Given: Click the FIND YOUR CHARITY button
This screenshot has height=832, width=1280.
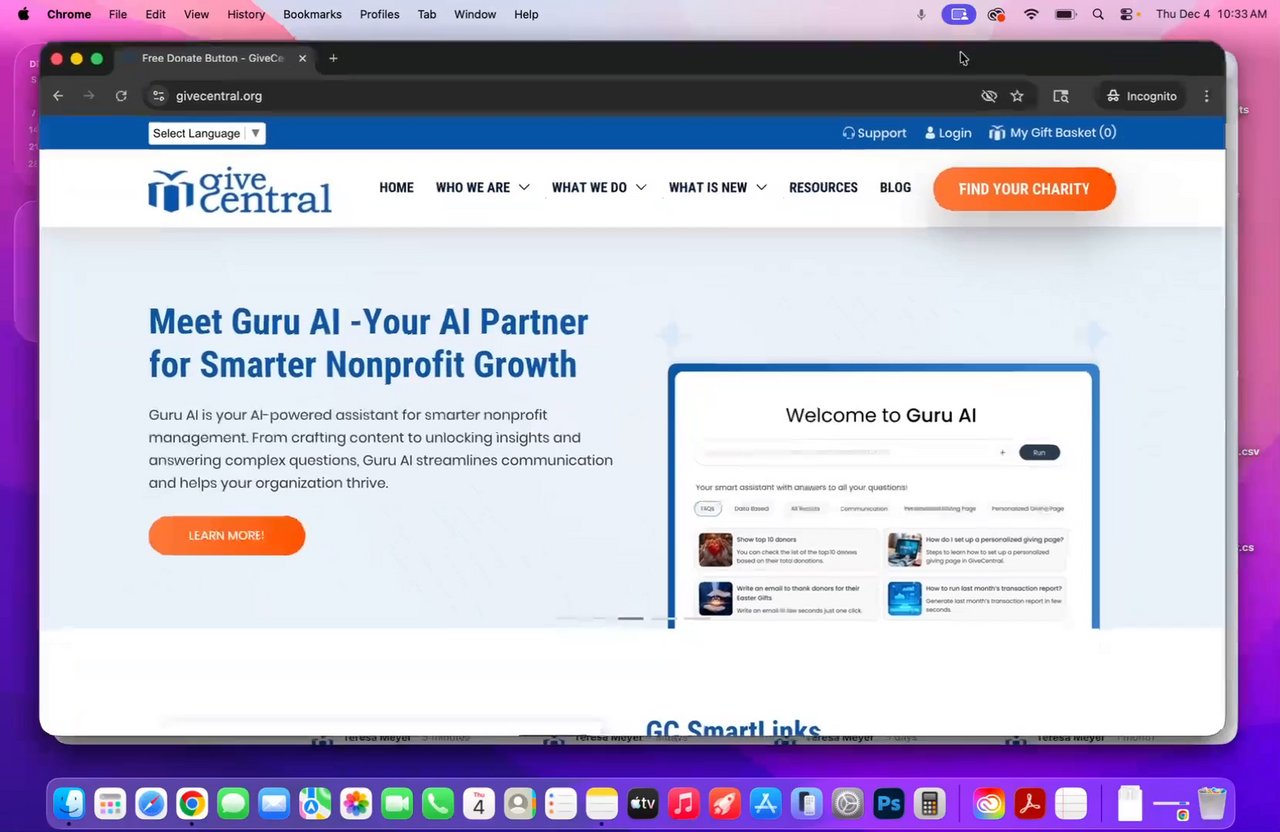Looking at the screenshot, I should pos(1024,189).
